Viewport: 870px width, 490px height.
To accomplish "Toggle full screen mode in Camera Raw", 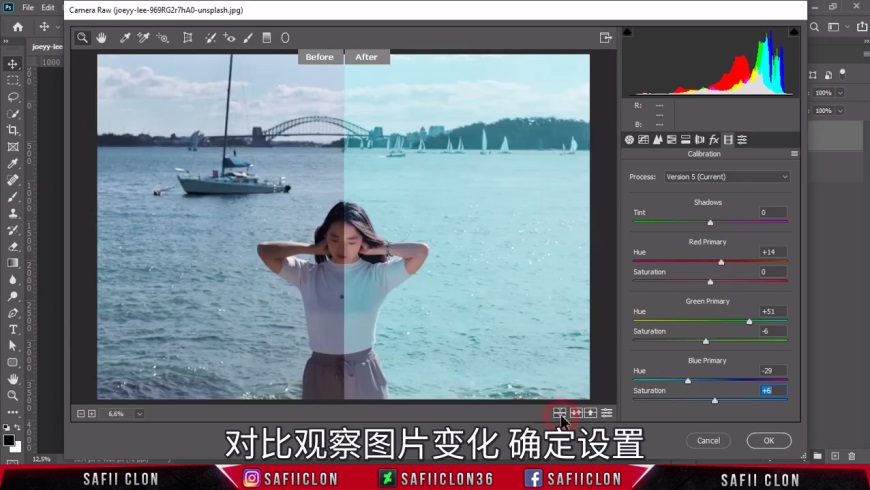I will coord(605,38).
